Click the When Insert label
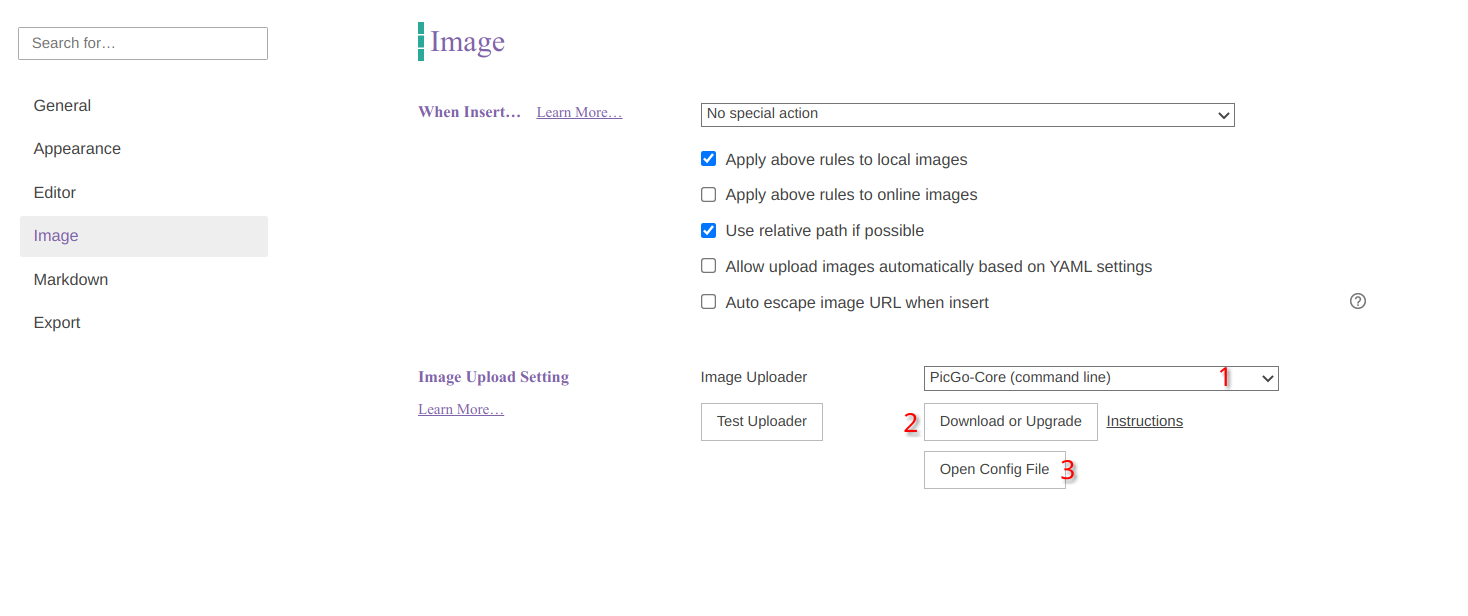The image size is (1468, 616). coord(470,112)
